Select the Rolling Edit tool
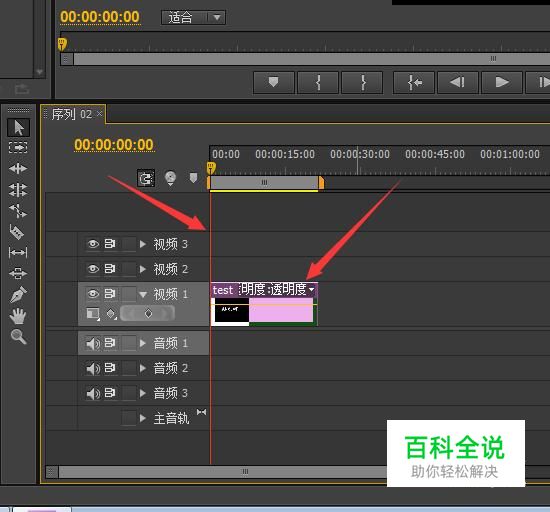 (18, 190)
